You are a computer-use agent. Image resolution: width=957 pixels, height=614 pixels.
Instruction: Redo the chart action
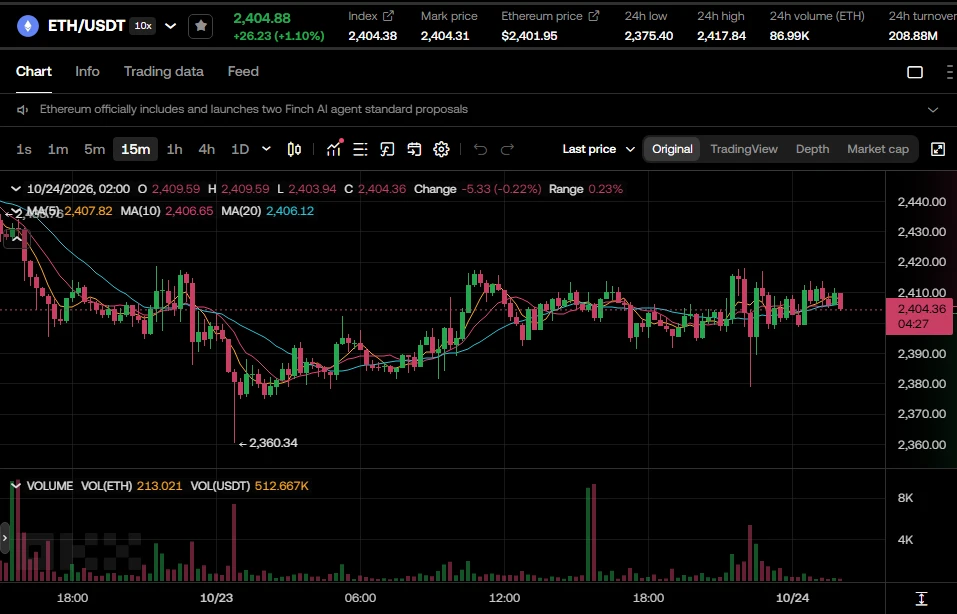(x=507, y=150)
